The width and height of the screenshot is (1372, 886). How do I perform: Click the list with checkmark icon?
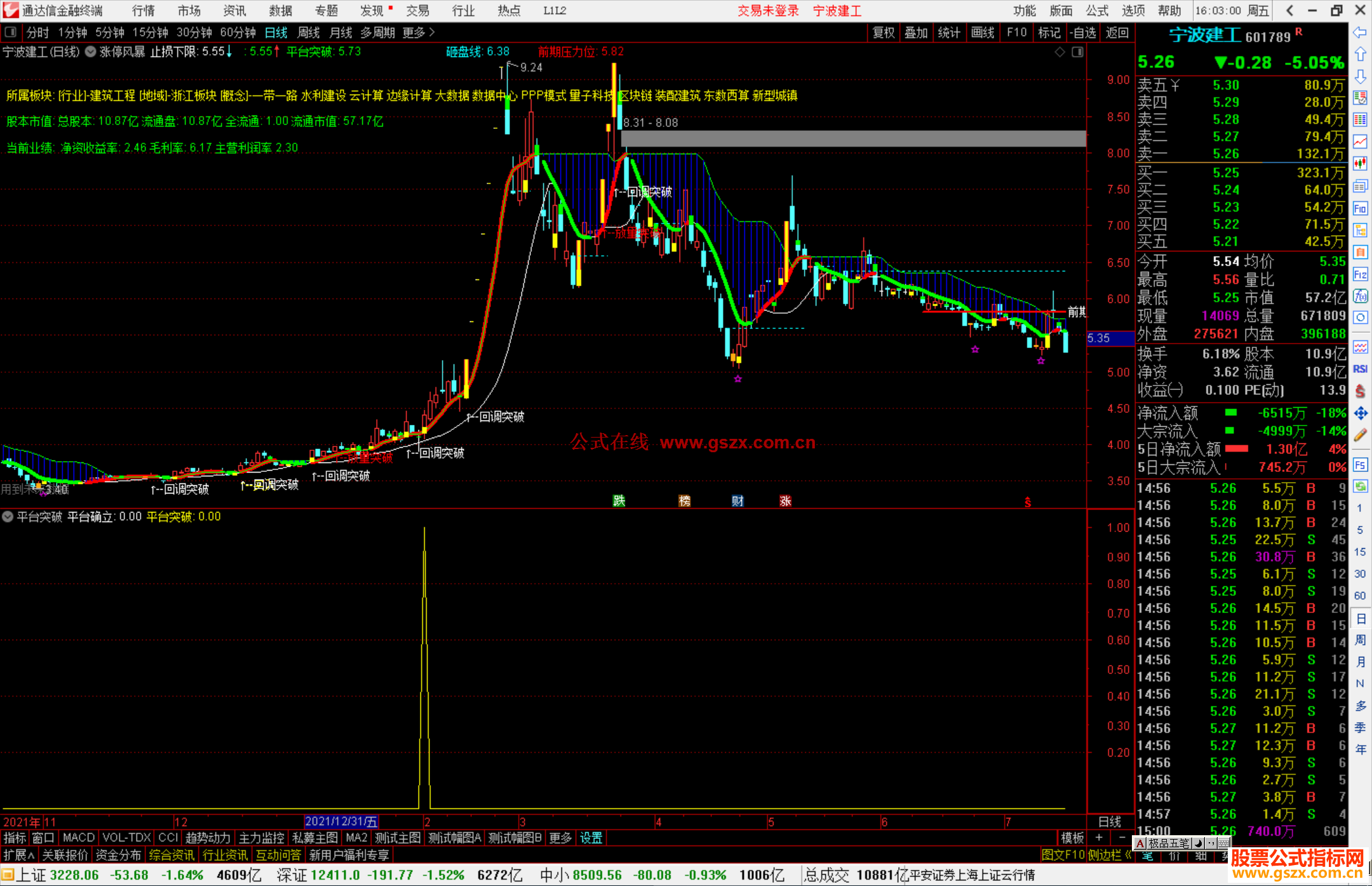pos(1360,98)
